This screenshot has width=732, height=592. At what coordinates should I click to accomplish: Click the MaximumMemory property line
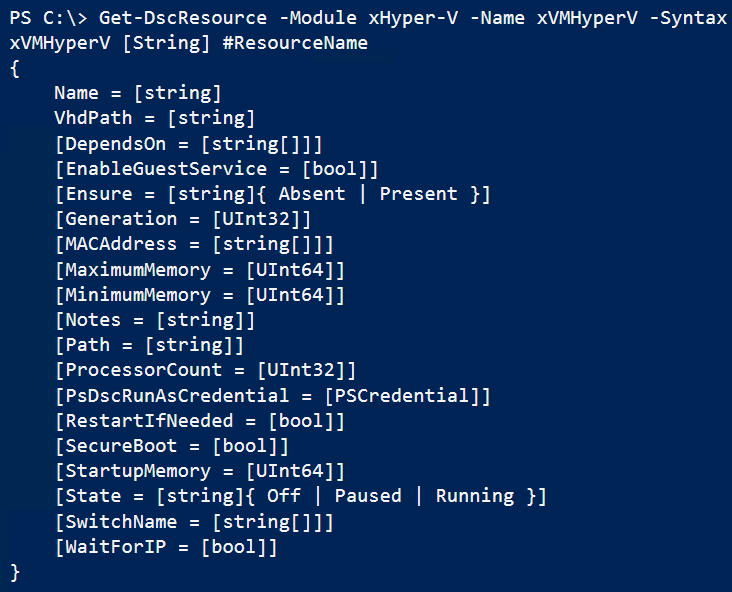[200, 270]
